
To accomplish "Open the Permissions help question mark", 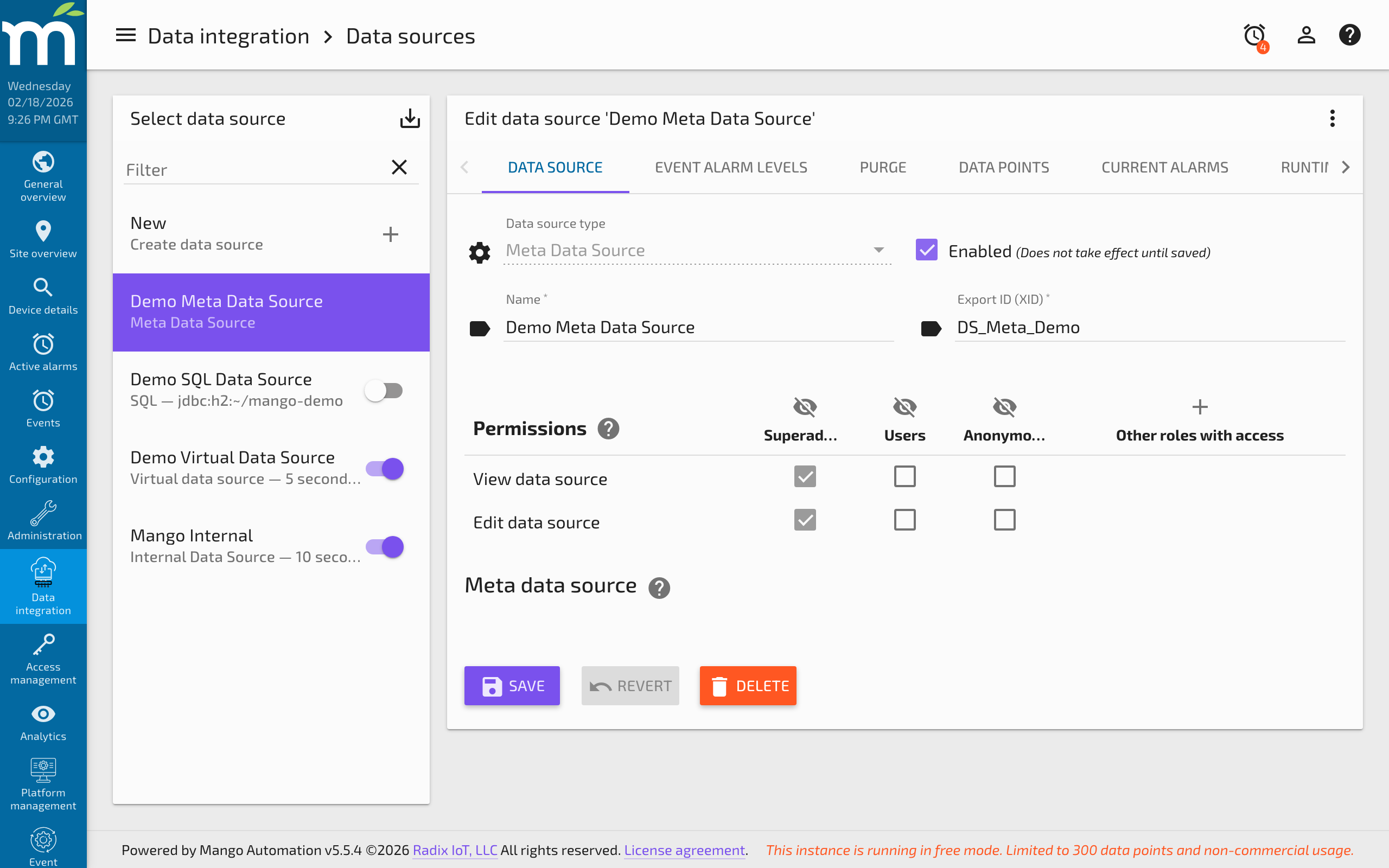I will [x=608, y=428].
